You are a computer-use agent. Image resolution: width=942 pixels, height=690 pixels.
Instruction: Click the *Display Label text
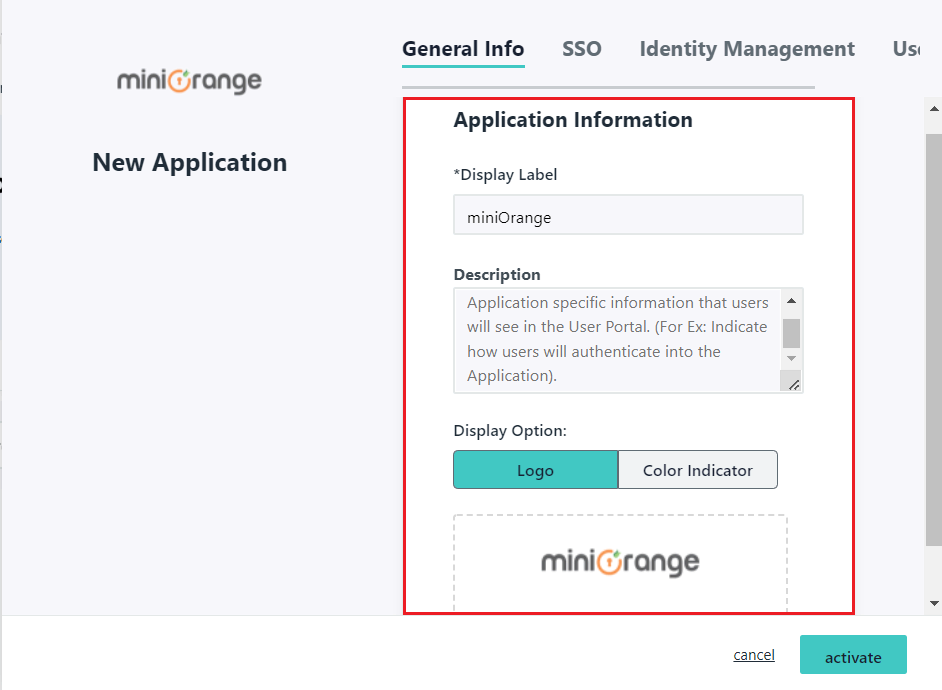point(505,175)
